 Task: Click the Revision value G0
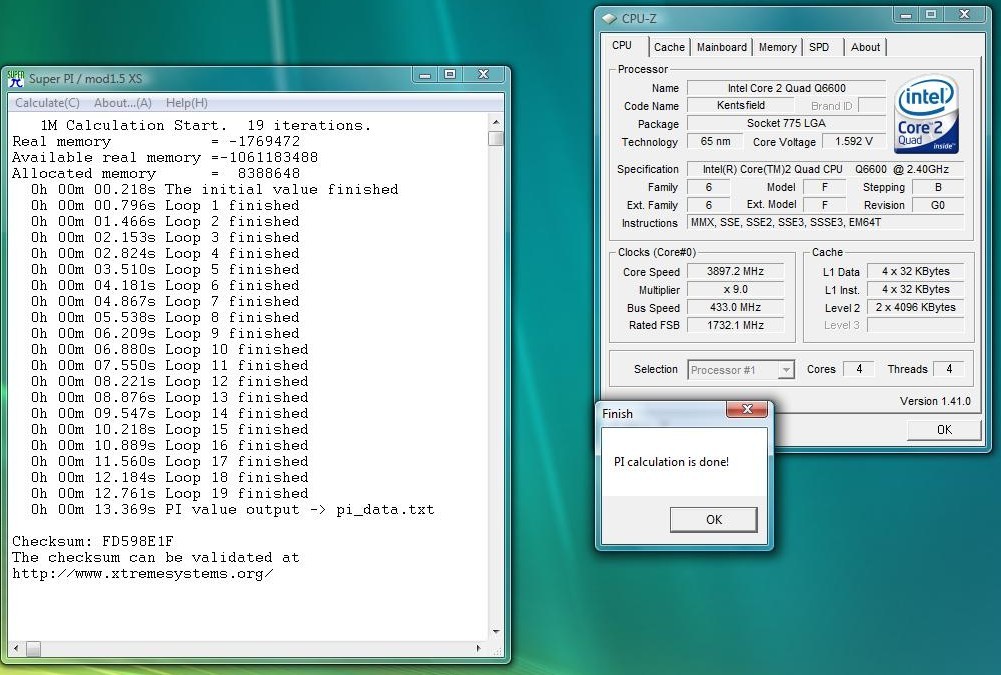(x=938, y=205)
